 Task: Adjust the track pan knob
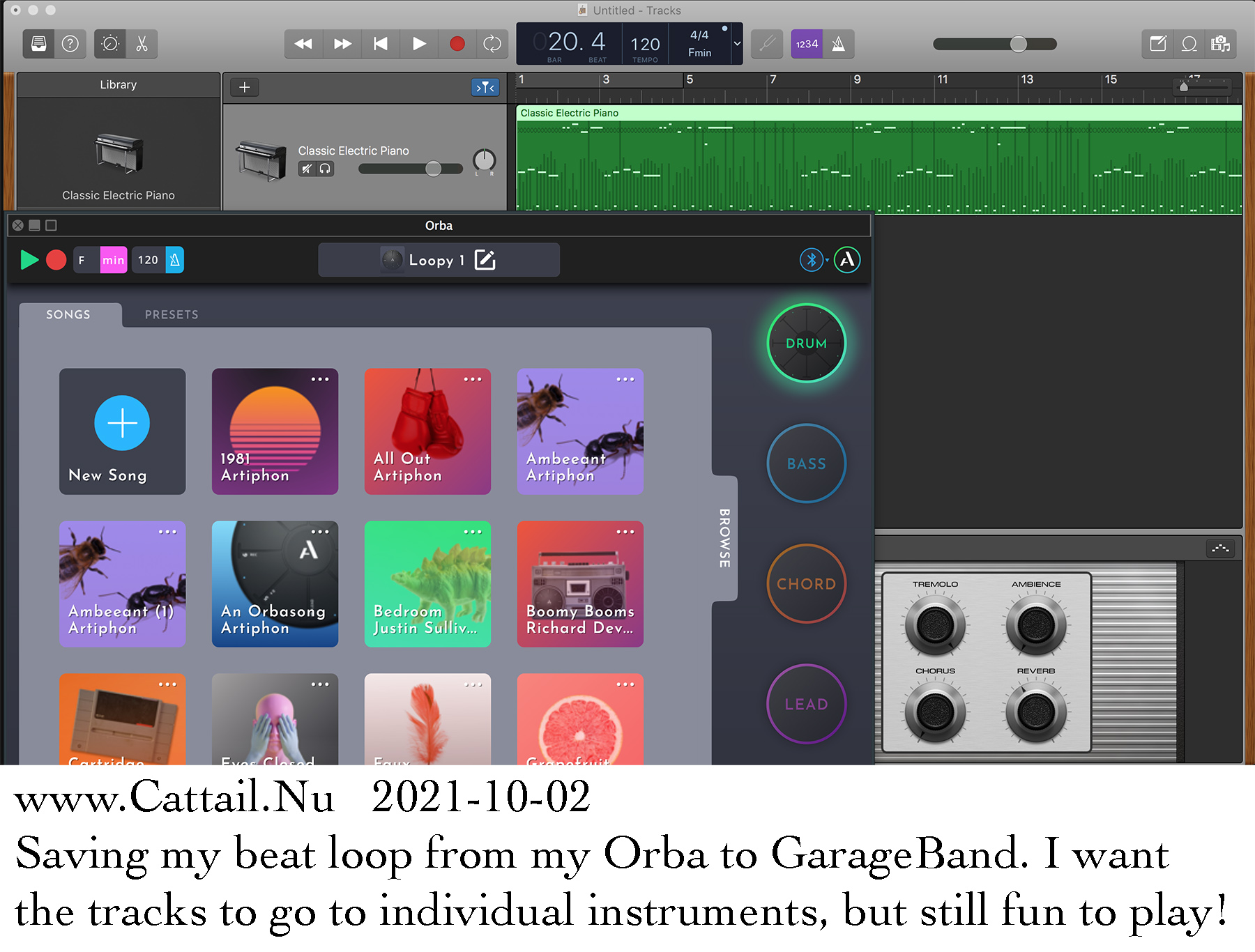[485, 160]
